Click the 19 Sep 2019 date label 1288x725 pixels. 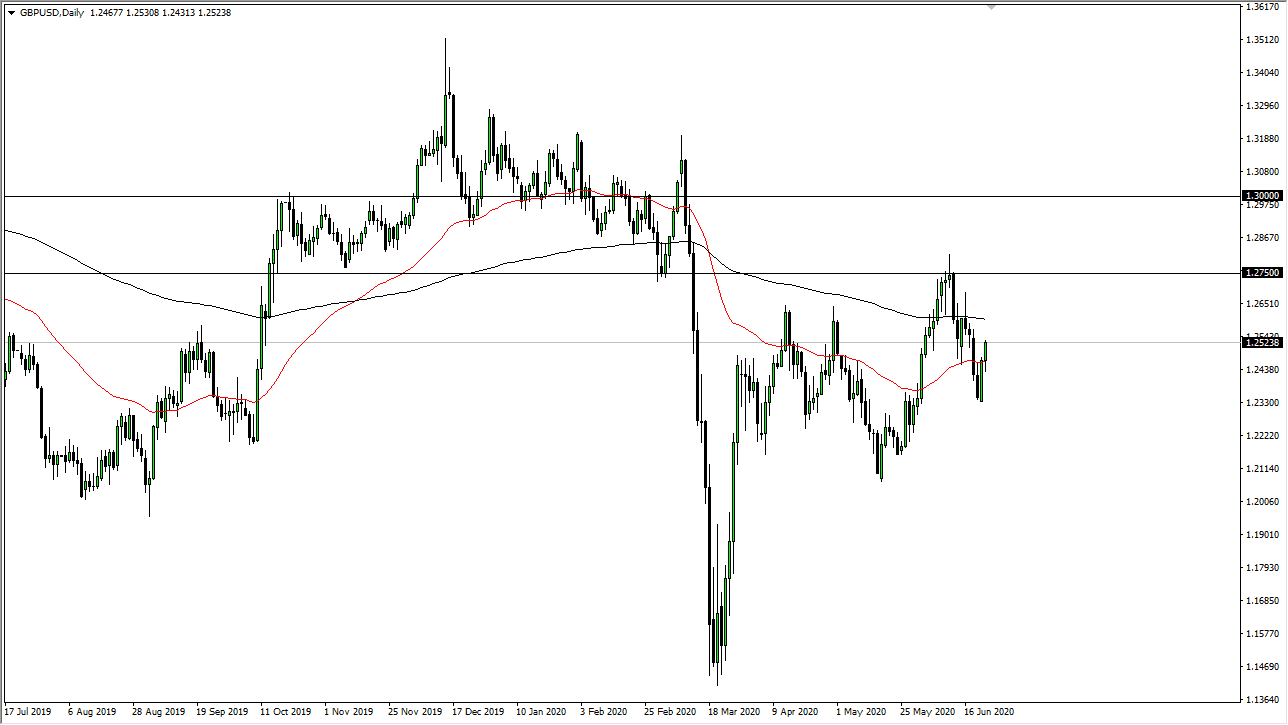click(222, 713)
